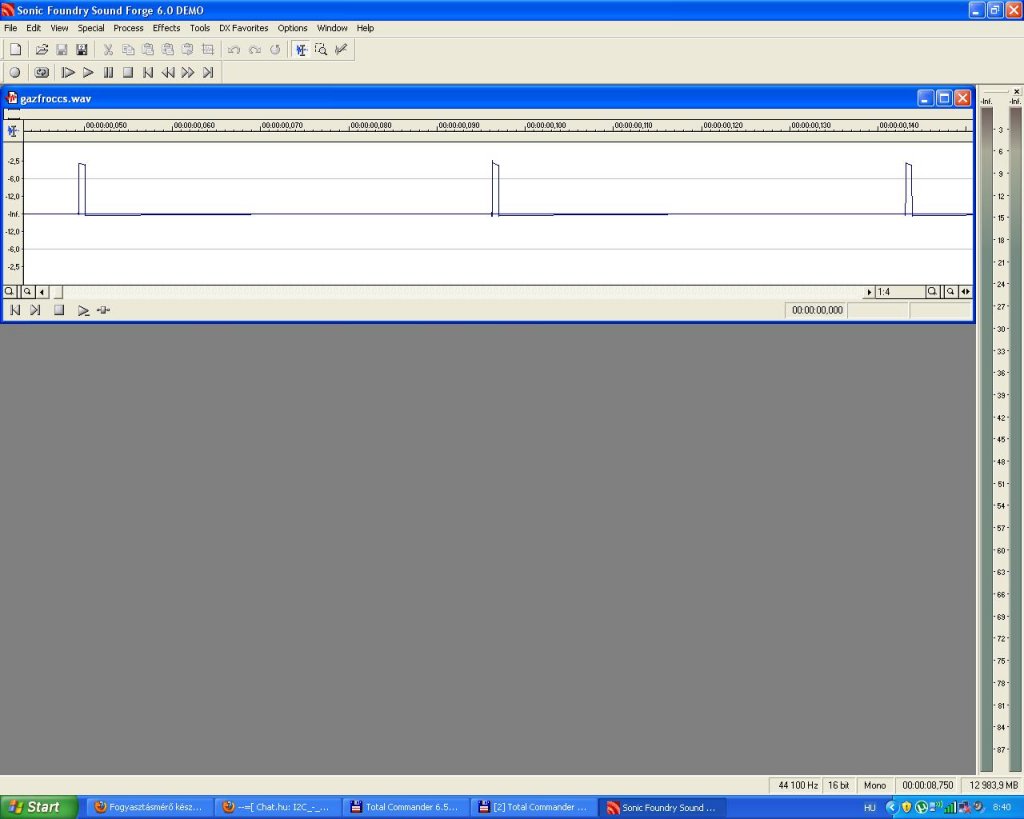The image size is (1024, 819).
Task: Click Go to End in gazfroccs.wav window
Action: (x=35, y=310)
